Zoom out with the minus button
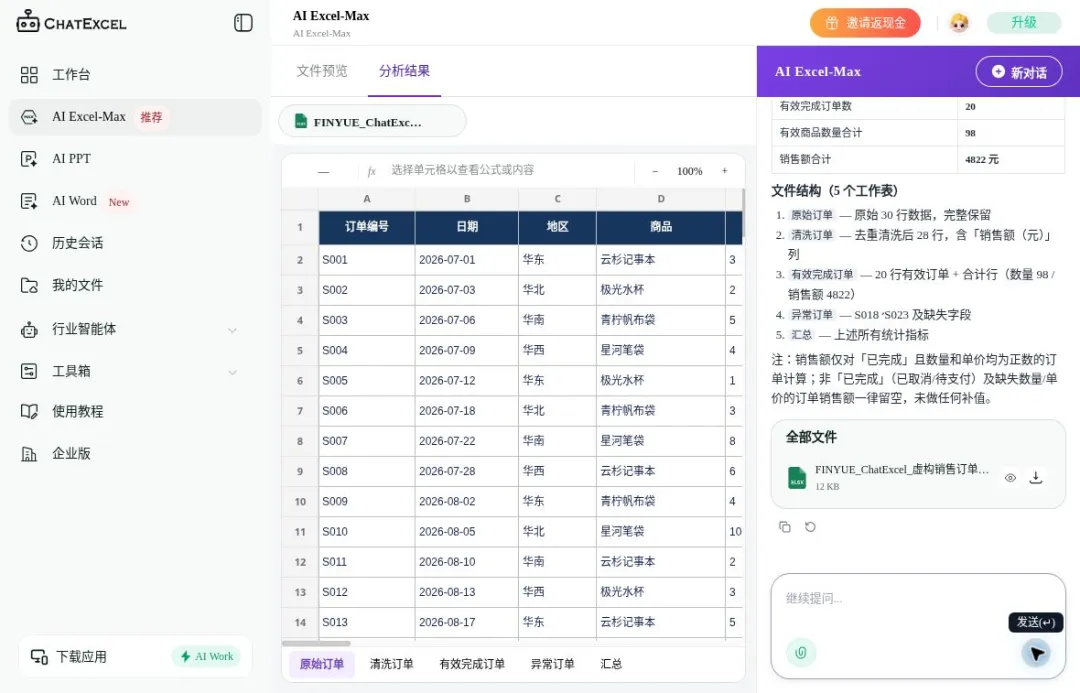 (655, 171)
